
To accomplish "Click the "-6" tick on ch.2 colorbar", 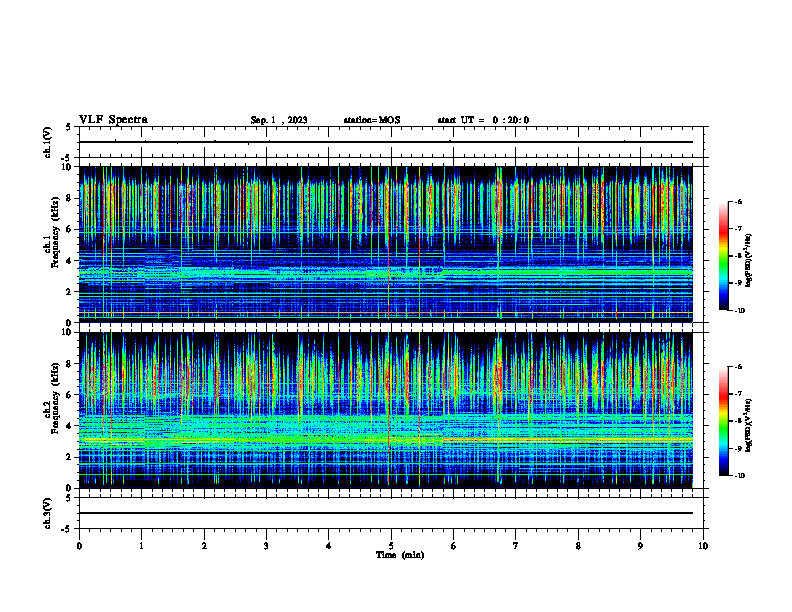I will click(738, 367).
